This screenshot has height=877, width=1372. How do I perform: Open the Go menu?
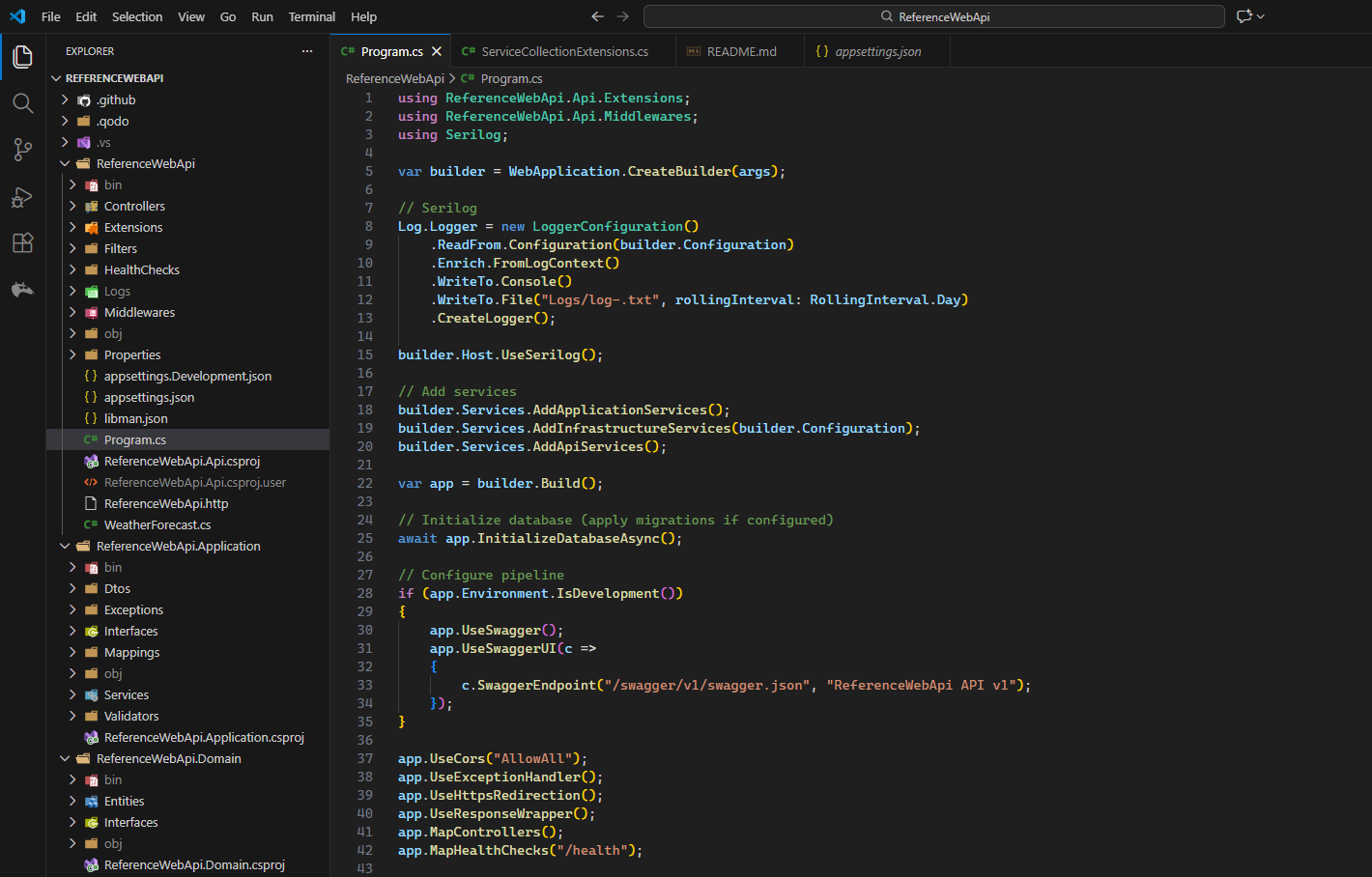[228, 16]
